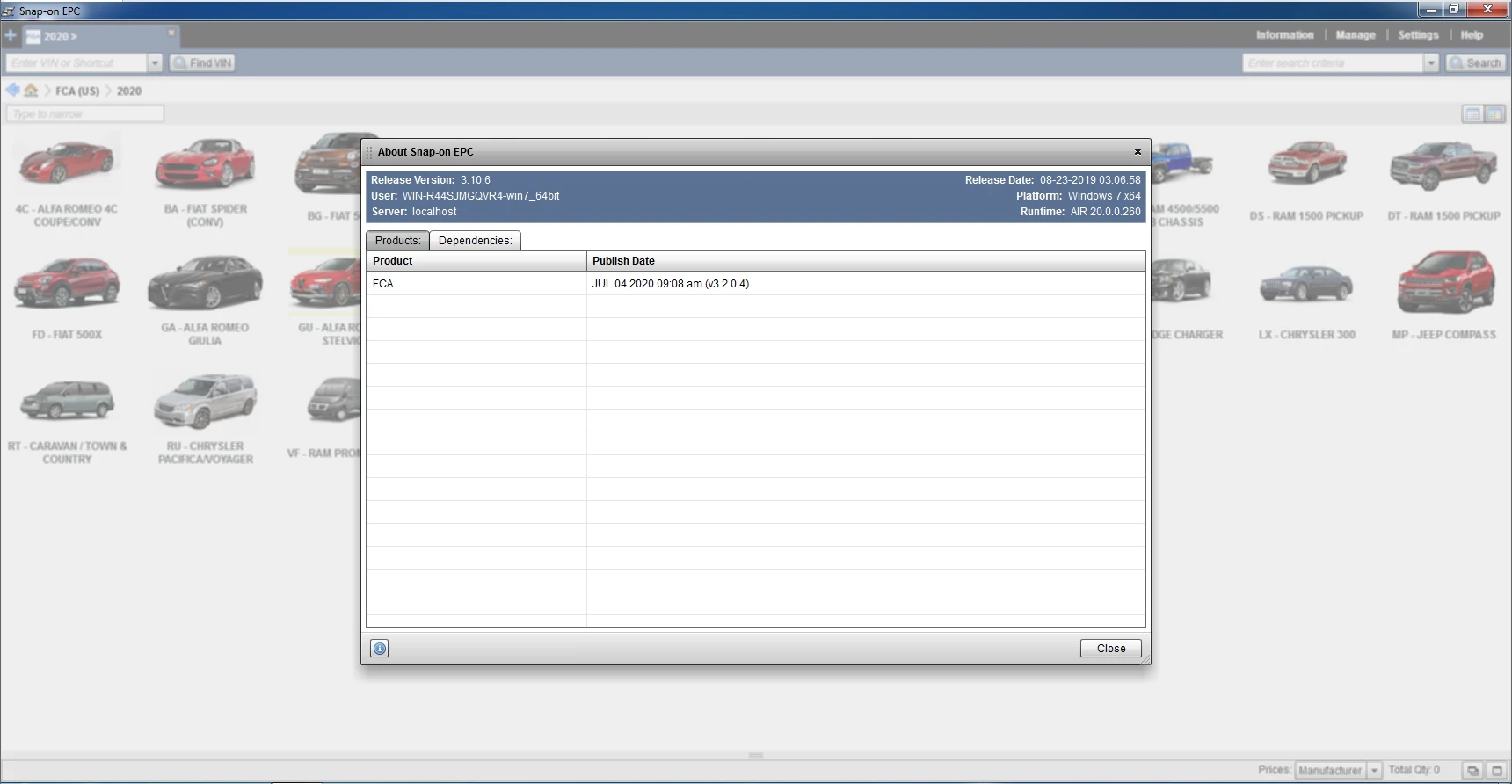The height and width of the screenshot is (784, 1512).
Task: Click the Enter VIN or Shortcut field
Action: 76,63
